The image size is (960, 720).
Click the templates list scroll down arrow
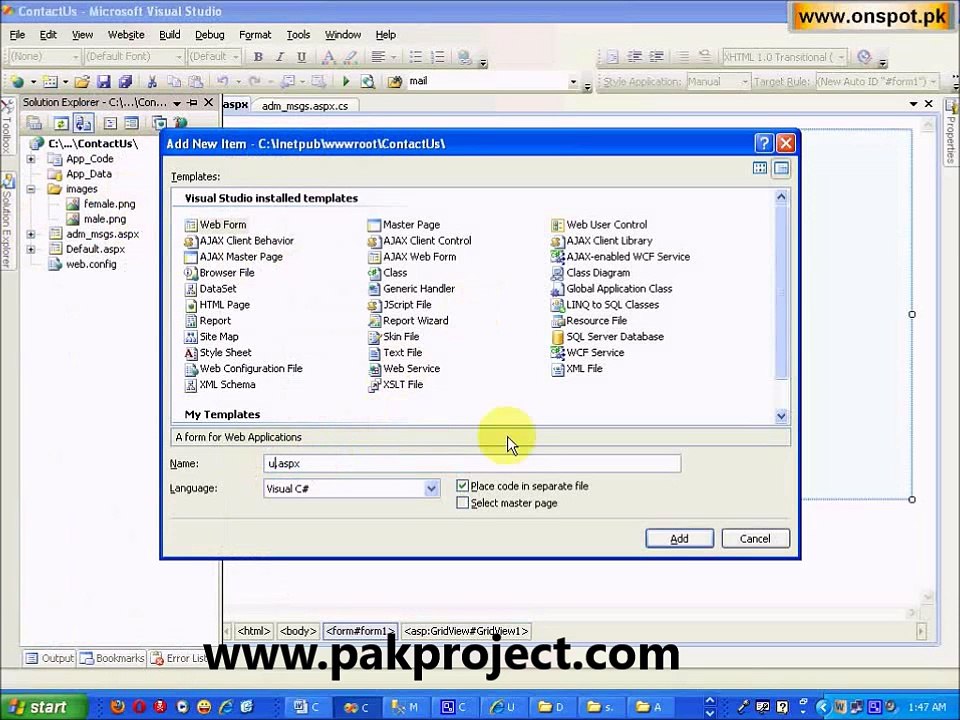click(781, 416)
